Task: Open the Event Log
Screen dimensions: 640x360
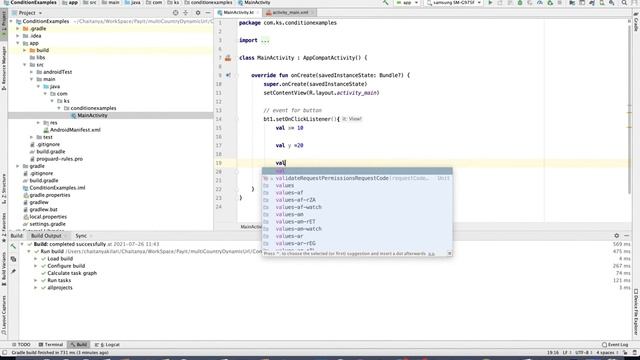Action: tap(615, 344)
